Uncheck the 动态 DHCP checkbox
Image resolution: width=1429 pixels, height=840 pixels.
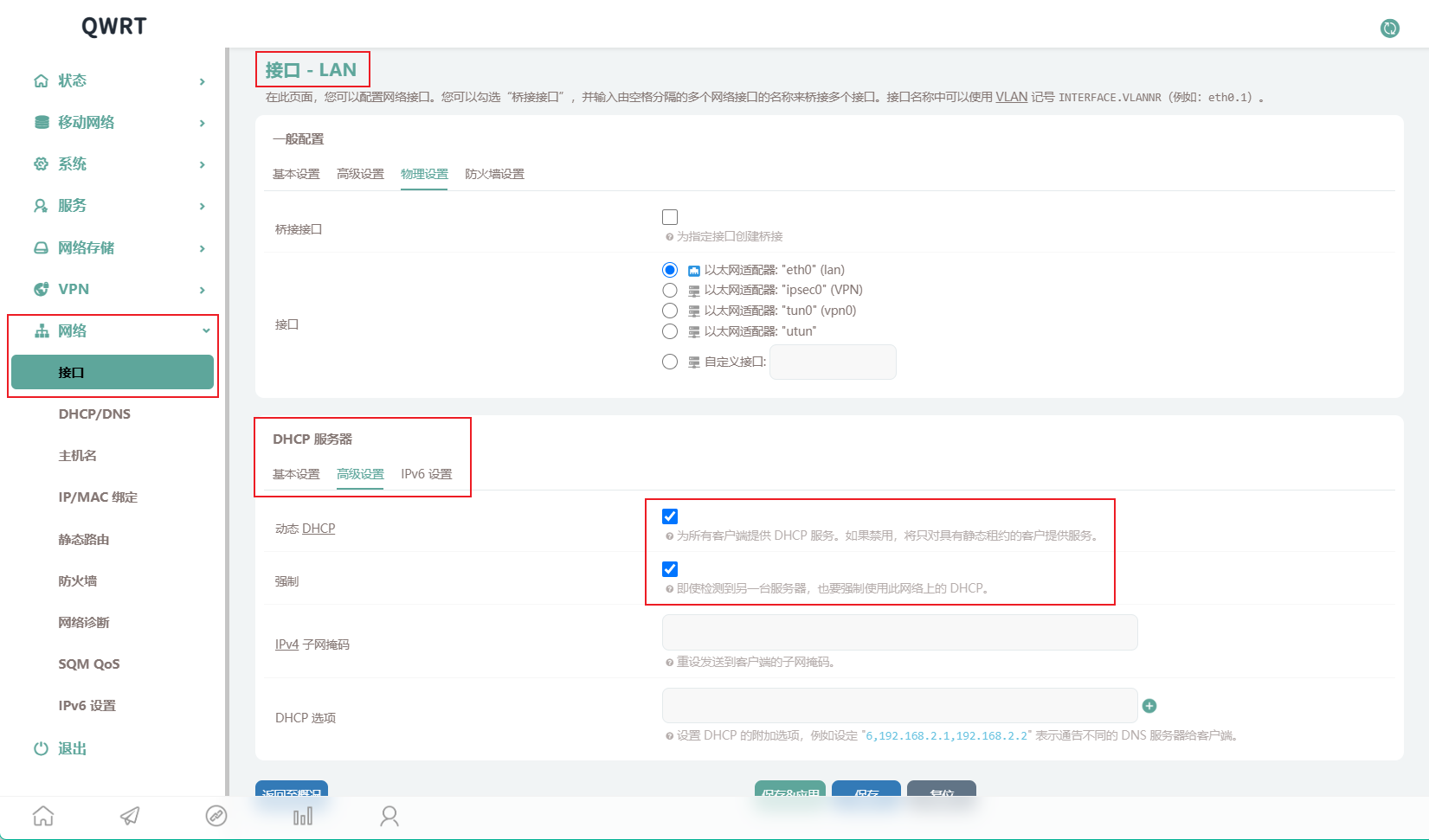[x=670, y=516]
